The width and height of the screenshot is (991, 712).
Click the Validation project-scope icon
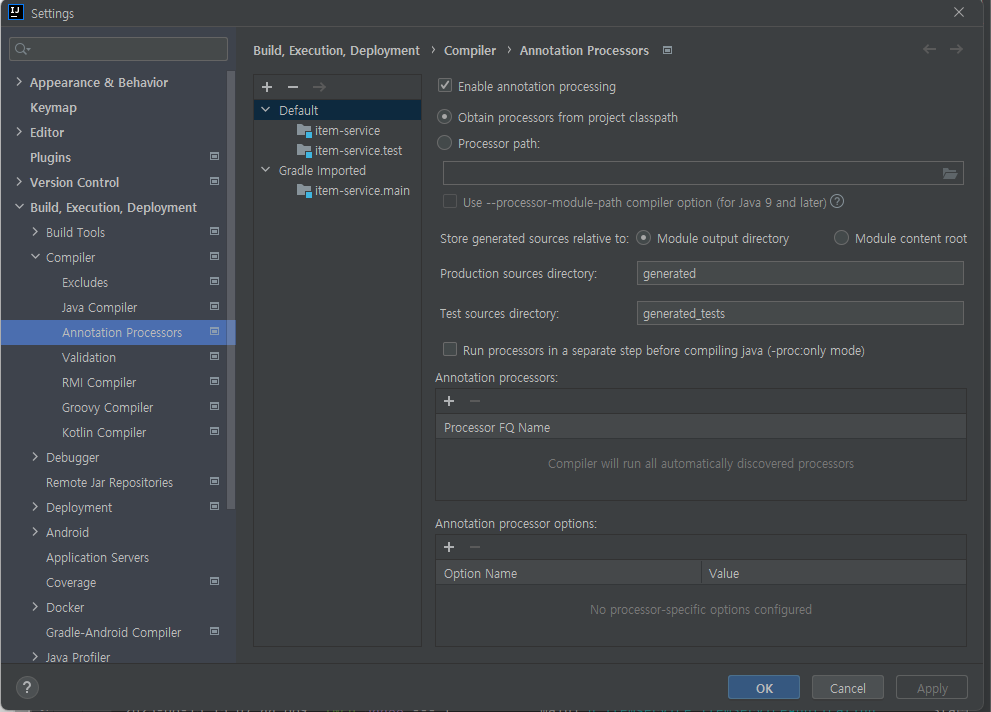coord(214,356)
